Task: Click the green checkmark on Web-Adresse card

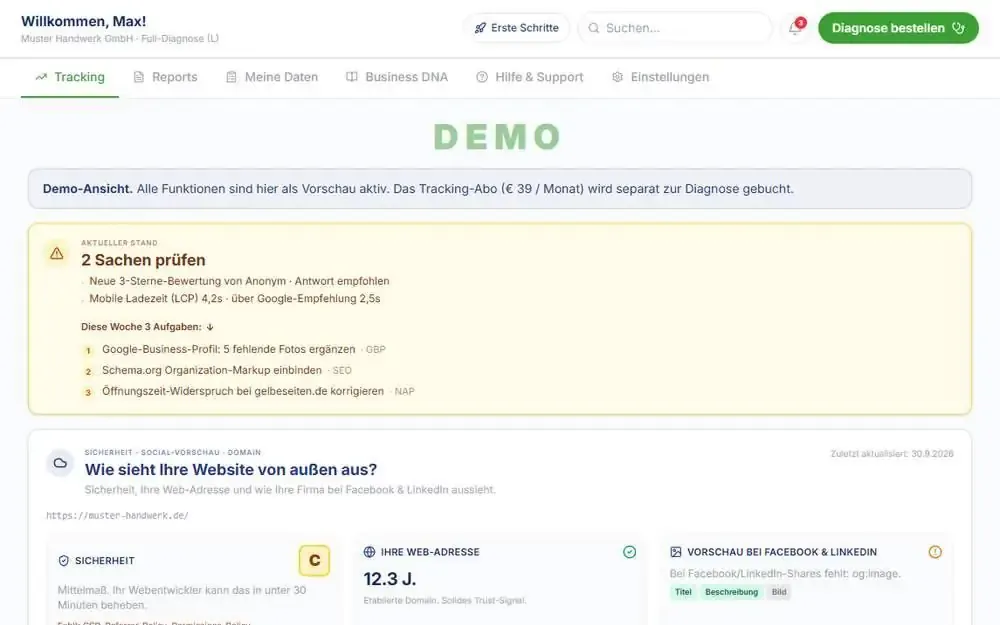Action: tap(629, 552)
